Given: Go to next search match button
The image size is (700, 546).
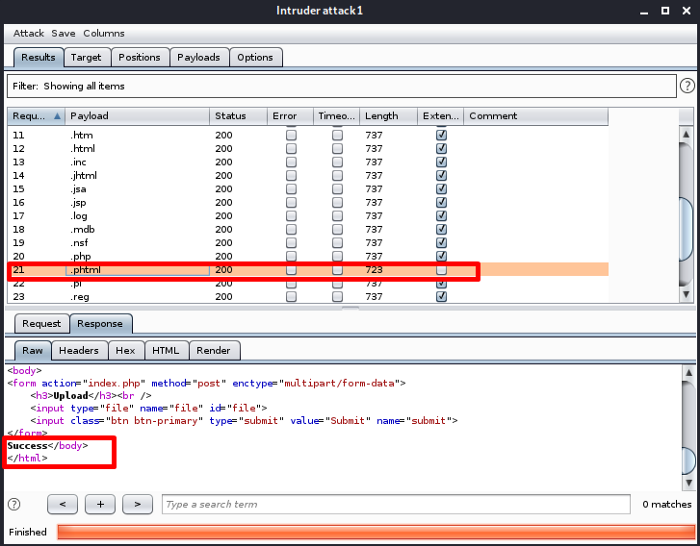Looking at the screenshot, I should point(138,504).
